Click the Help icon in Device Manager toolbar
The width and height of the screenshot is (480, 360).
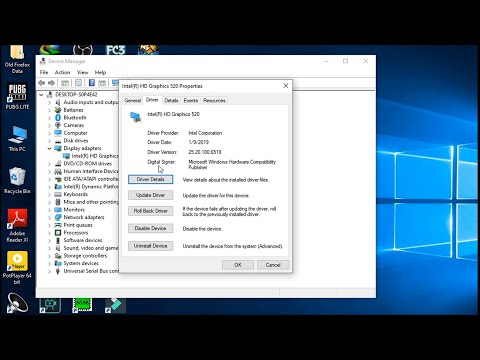point(92,83)
